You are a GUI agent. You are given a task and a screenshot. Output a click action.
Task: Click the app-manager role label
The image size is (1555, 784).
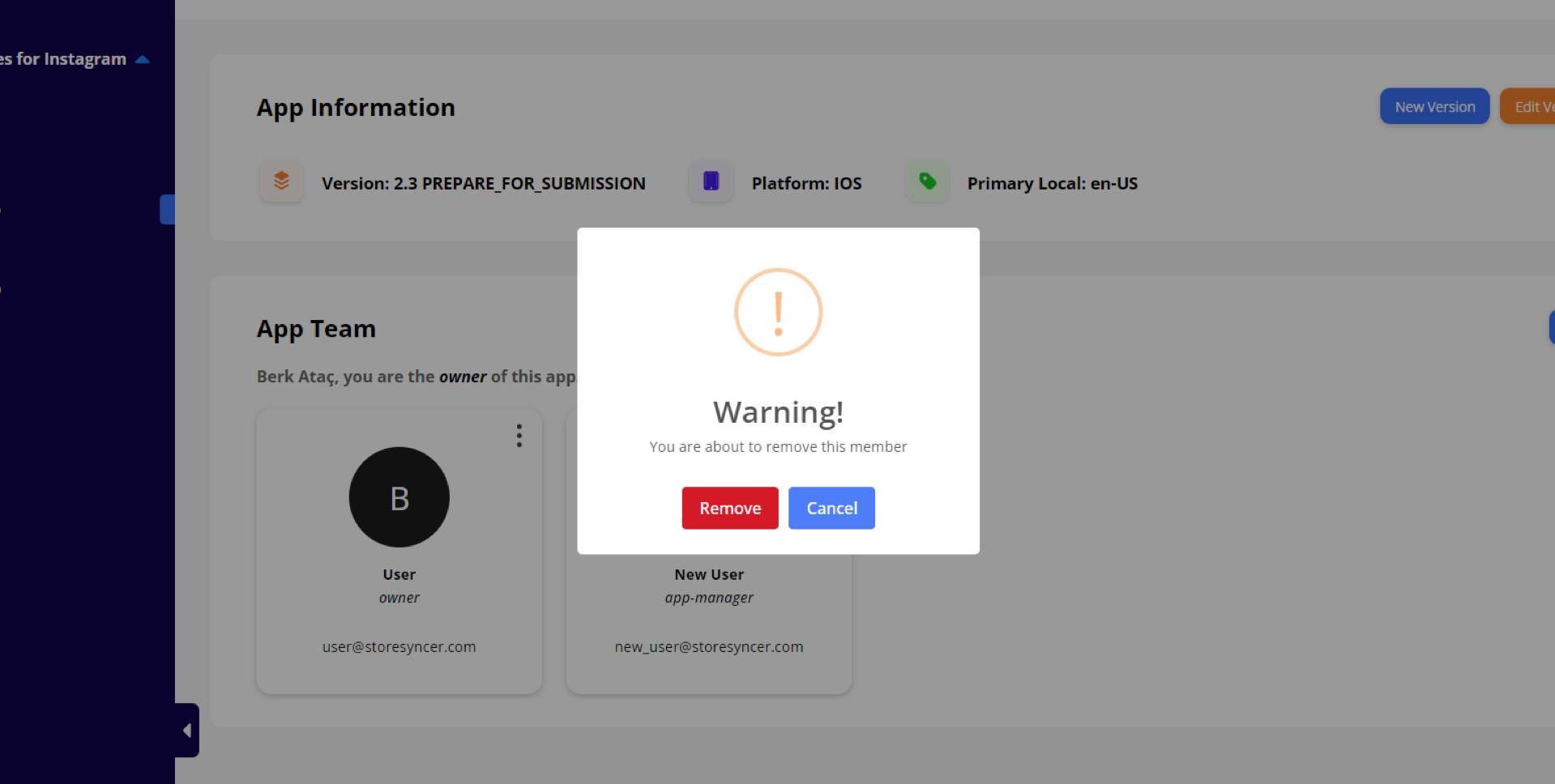(708, 598)
